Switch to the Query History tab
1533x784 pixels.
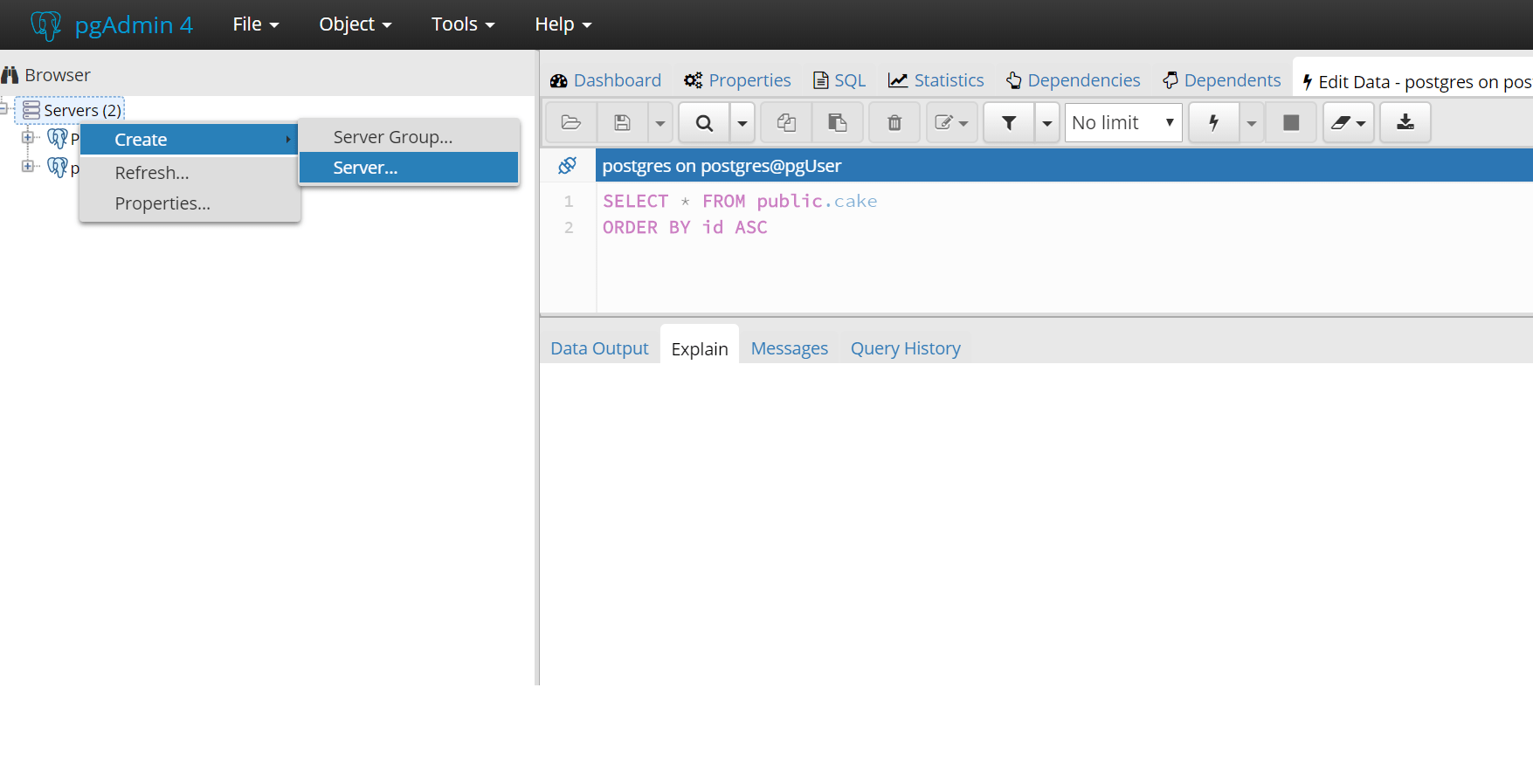point(905,348)
